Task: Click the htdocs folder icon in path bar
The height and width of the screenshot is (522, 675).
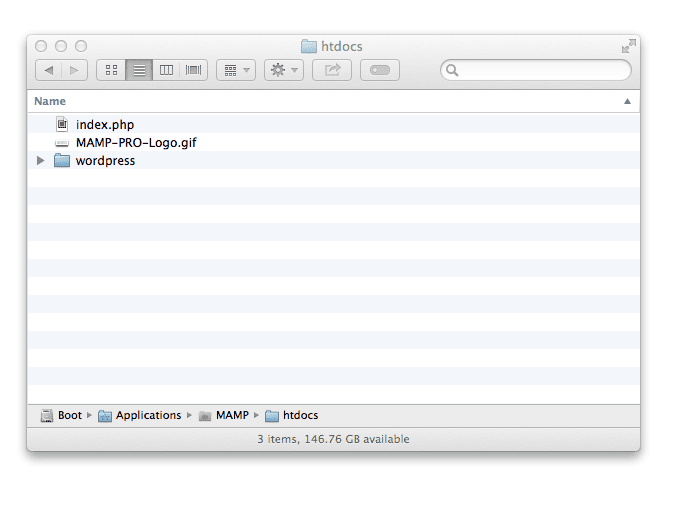Action: point(272,416)
